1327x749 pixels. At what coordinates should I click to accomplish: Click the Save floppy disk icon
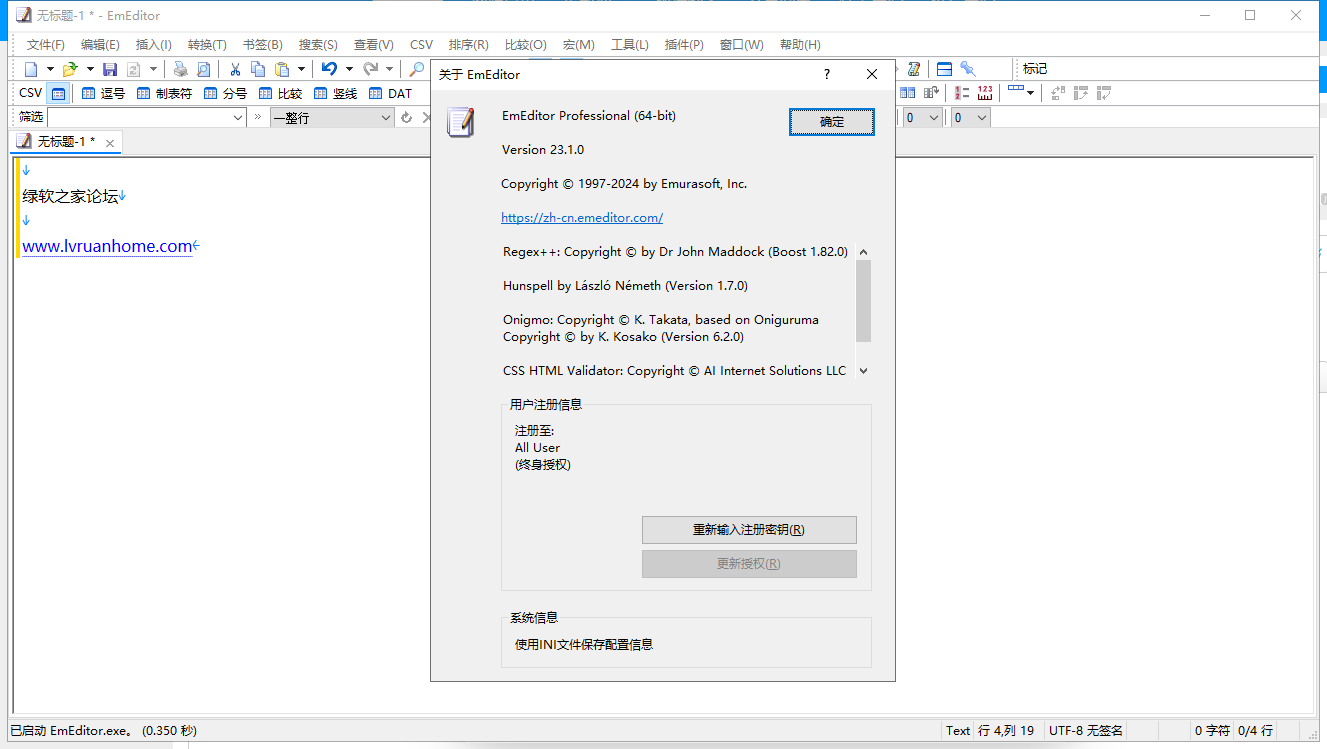point(110,69)
